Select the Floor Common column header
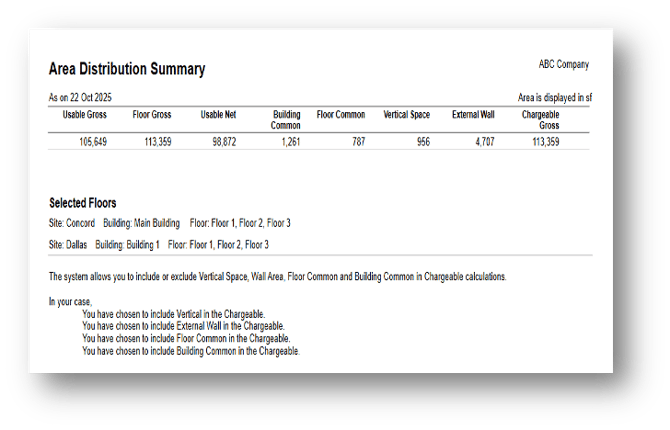 pos(341,115)
